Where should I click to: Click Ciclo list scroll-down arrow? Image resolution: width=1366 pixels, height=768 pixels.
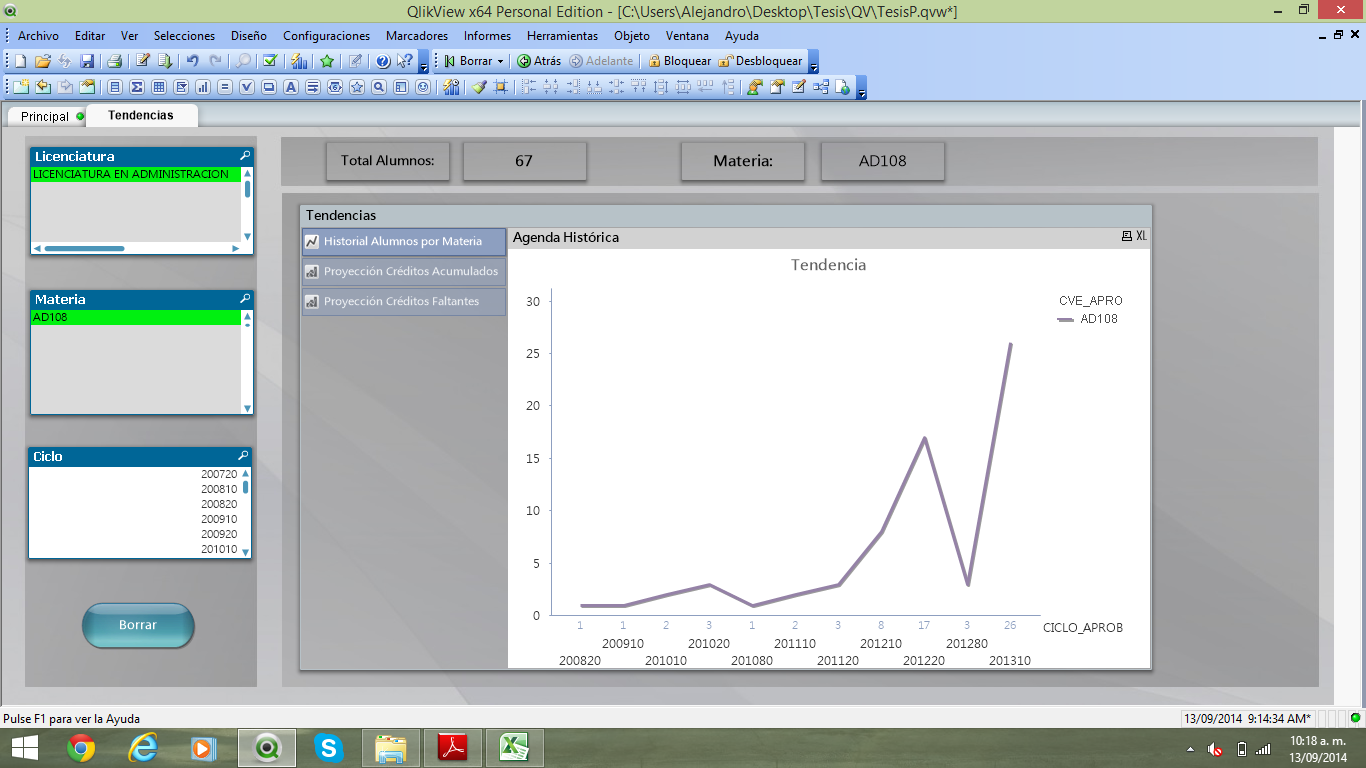pyautogui.click(x=245, y=551)
